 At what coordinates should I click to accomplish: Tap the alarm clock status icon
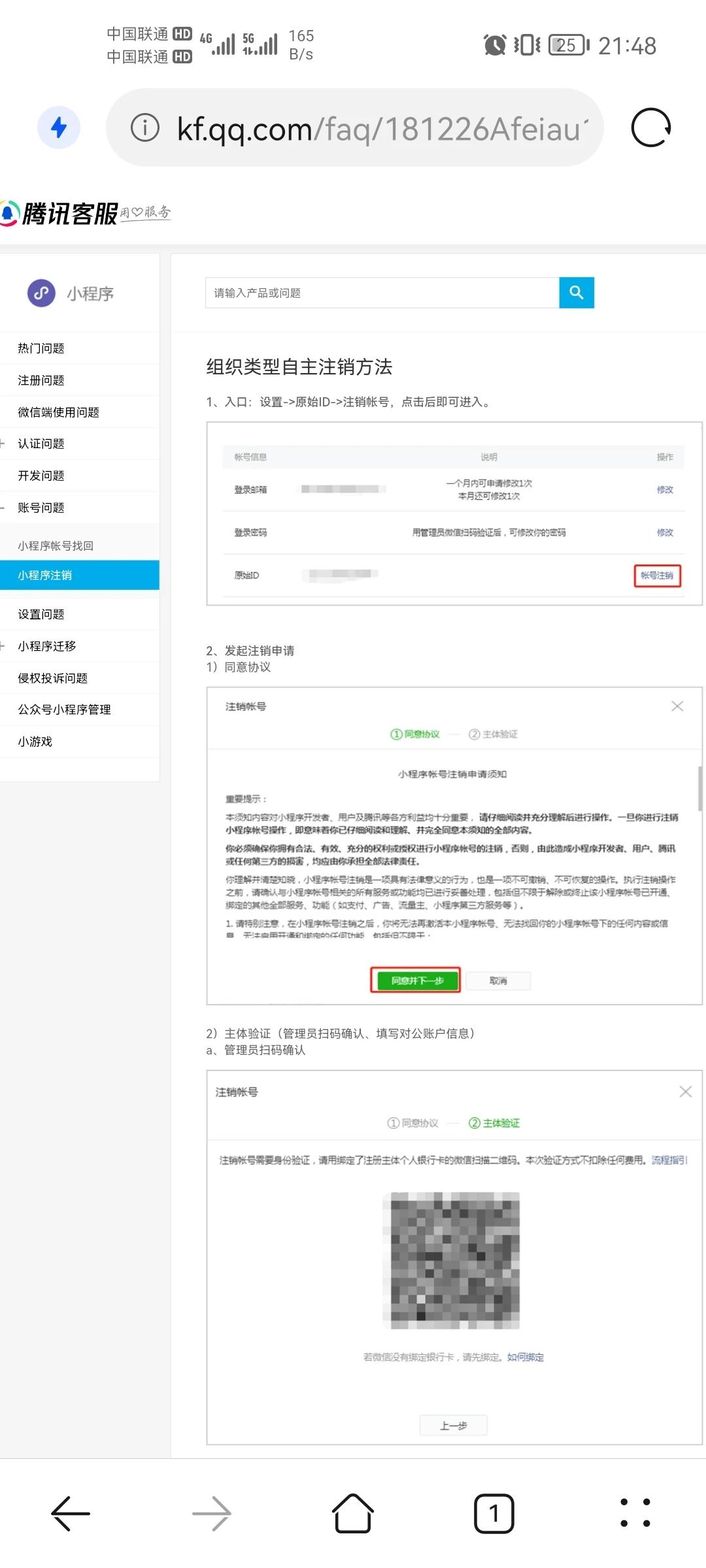(495, 45)
